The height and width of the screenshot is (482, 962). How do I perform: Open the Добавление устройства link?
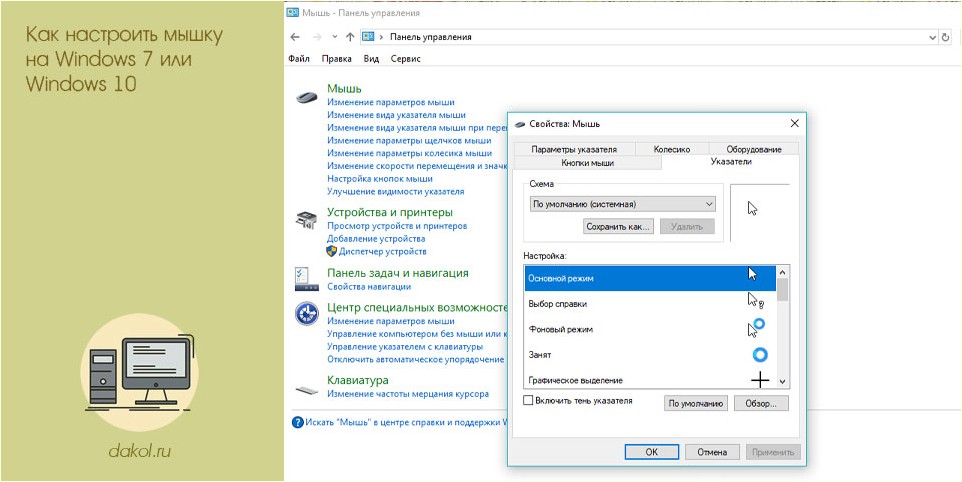pyautogui.click(x=376, y=239)
